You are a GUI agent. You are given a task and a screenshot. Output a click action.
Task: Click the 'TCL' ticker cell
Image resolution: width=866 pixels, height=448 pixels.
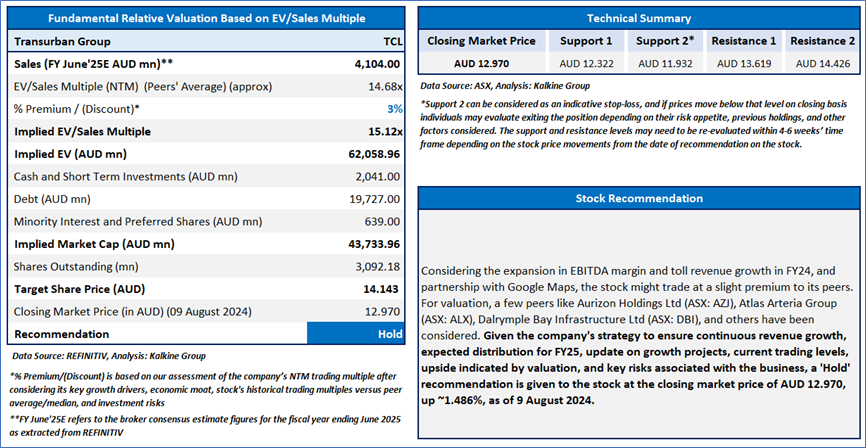click(x=393, y=41)
